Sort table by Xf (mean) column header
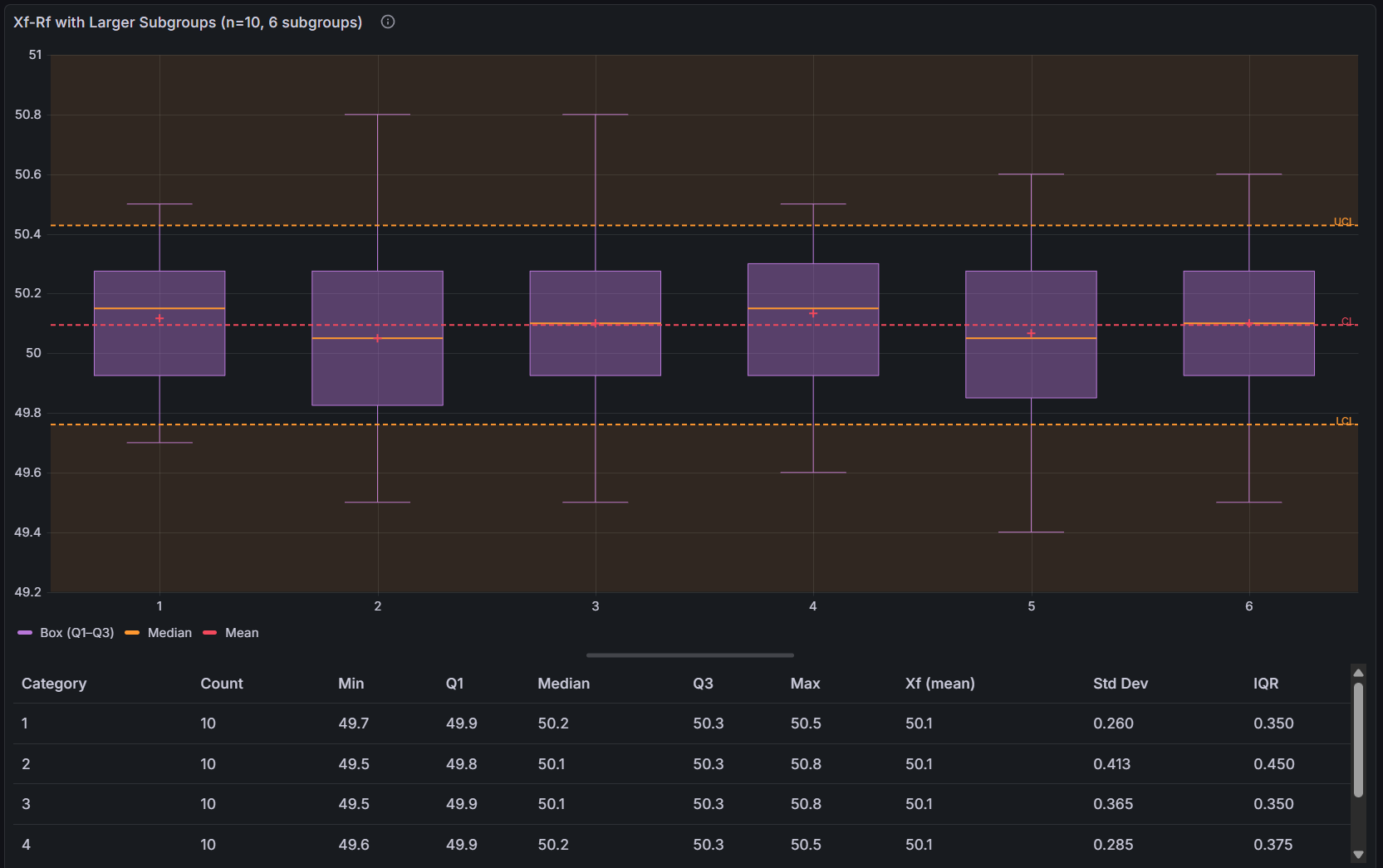This screenshot has width=1383, height=868. [x=940, y=684]
